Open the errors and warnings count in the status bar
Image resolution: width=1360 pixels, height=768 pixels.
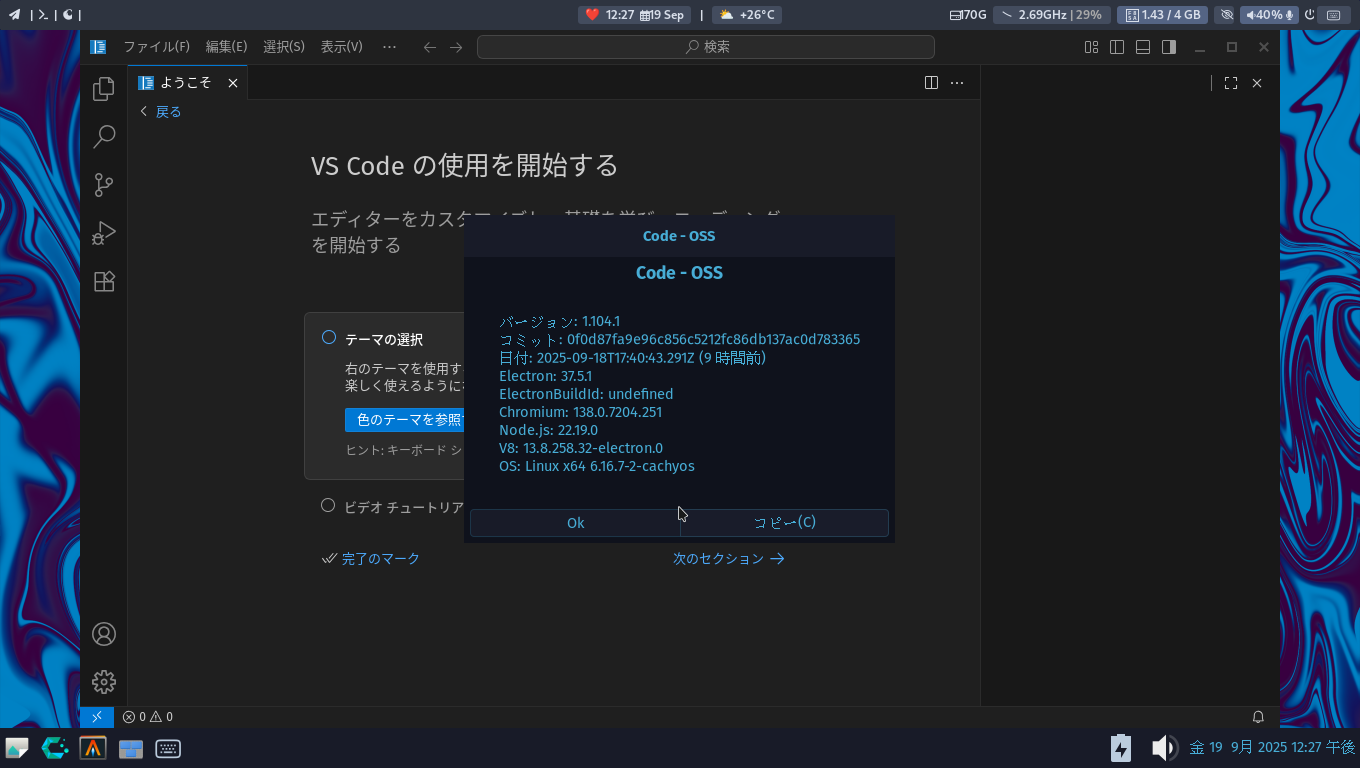click(148, 717)
